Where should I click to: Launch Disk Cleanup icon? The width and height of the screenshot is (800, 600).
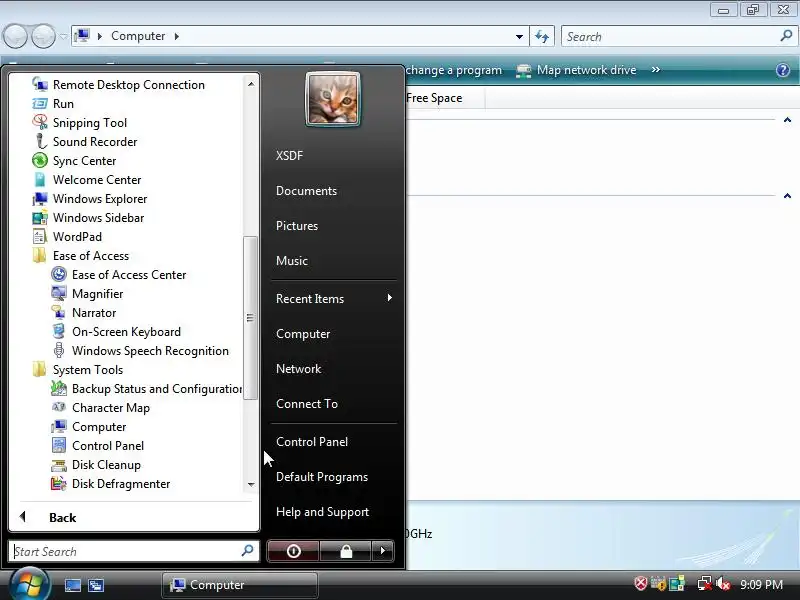tap(59, 464)
